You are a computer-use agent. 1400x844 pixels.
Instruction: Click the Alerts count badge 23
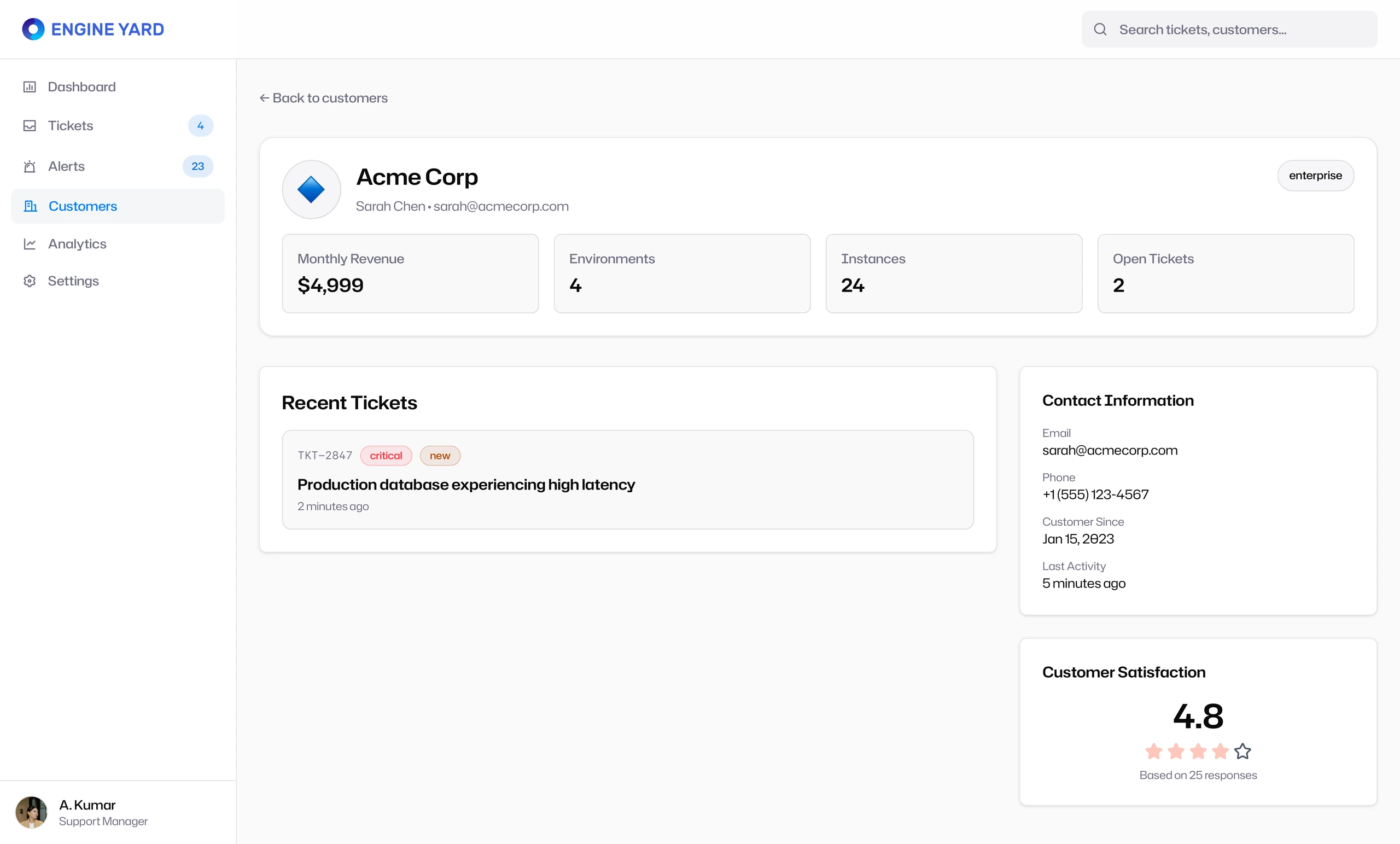pyautogui.click(x=198, y=166)
